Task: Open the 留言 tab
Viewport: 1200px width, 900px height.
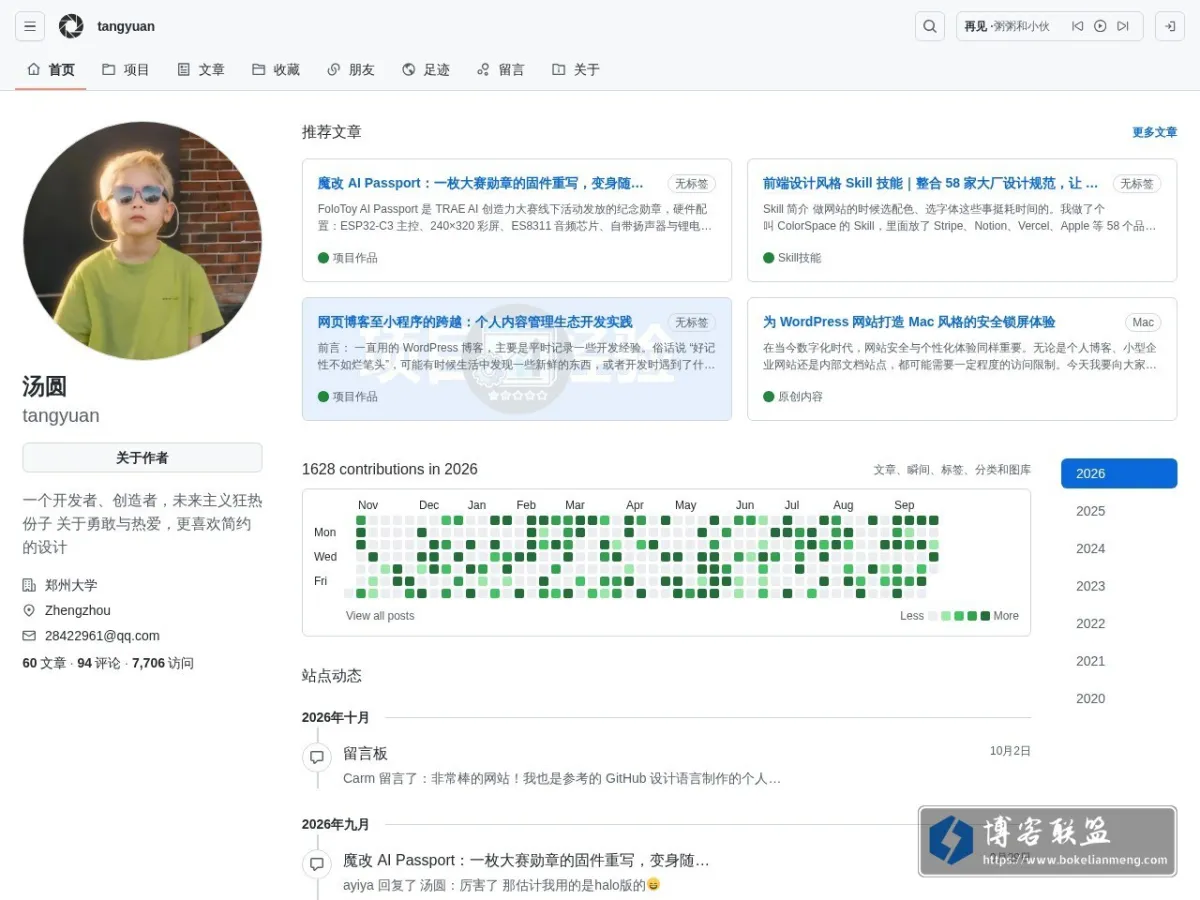Action: pyautogui.click(x=501, y=70)
